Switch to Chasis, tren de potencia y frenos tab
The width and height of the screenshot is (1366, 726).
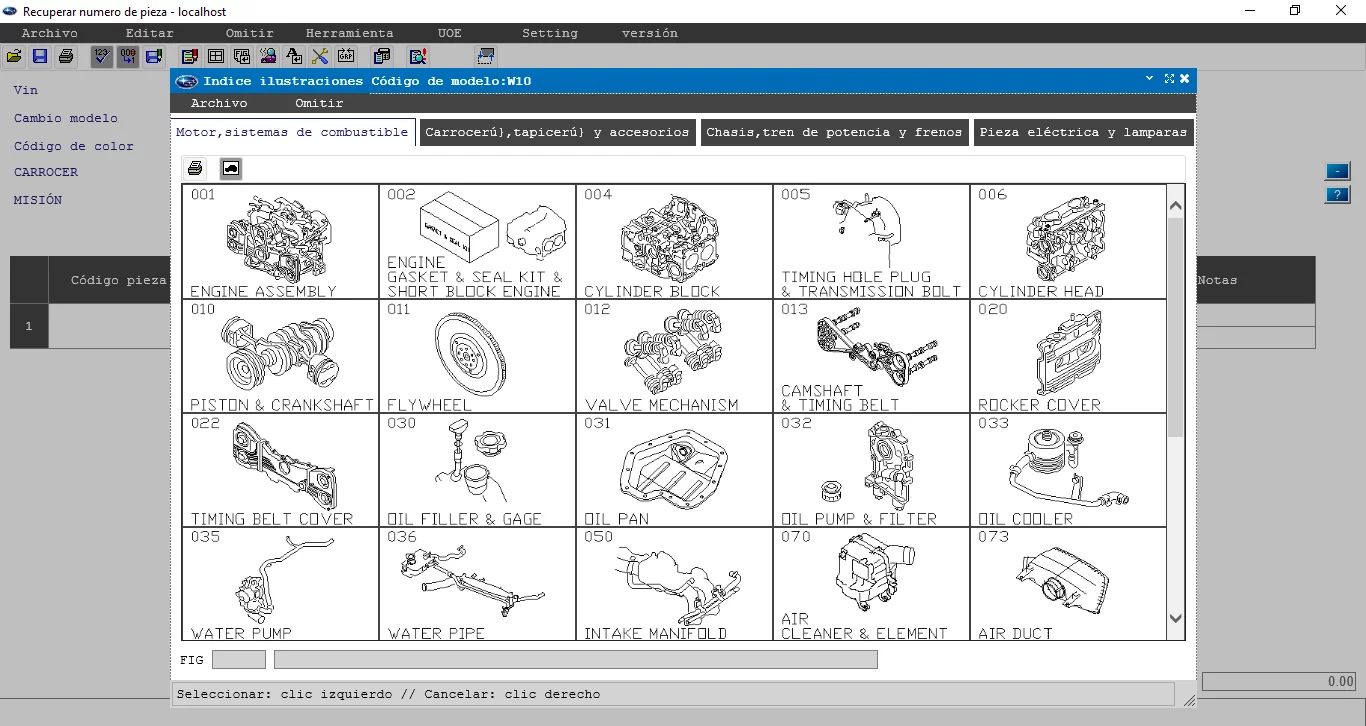[x=834, y=132]
